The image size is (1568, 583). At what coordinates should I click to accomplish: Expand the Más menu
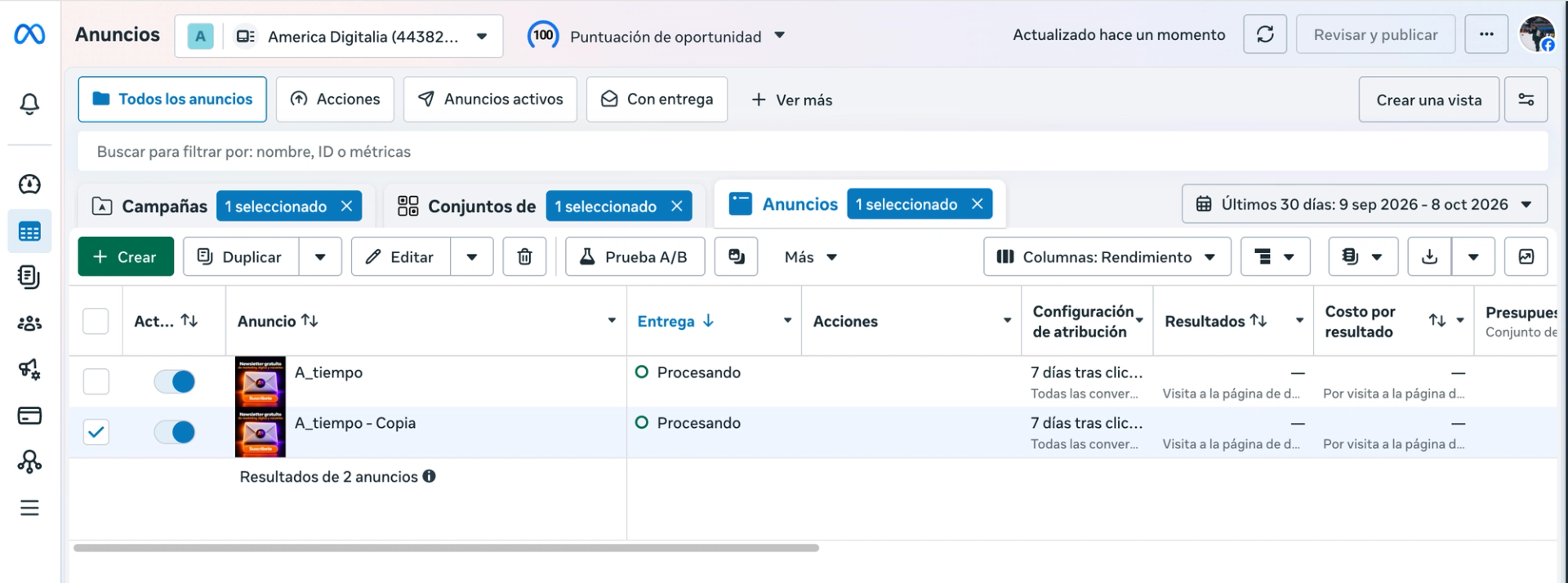pyautogui.click(x=810, y=257)
